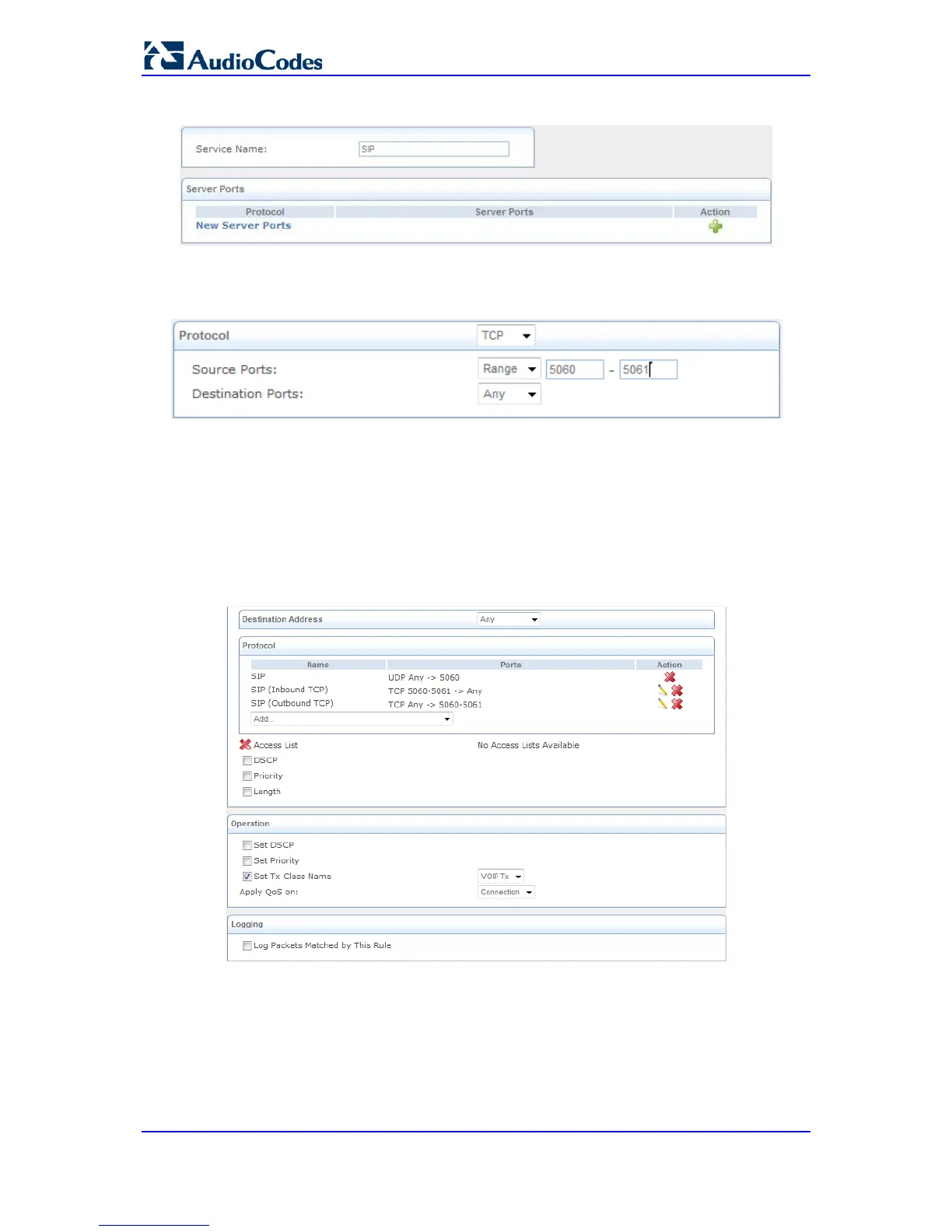This screenshot has width=952, height=1232.
Task: Check the Set Priority option
Action: point(247,861)
